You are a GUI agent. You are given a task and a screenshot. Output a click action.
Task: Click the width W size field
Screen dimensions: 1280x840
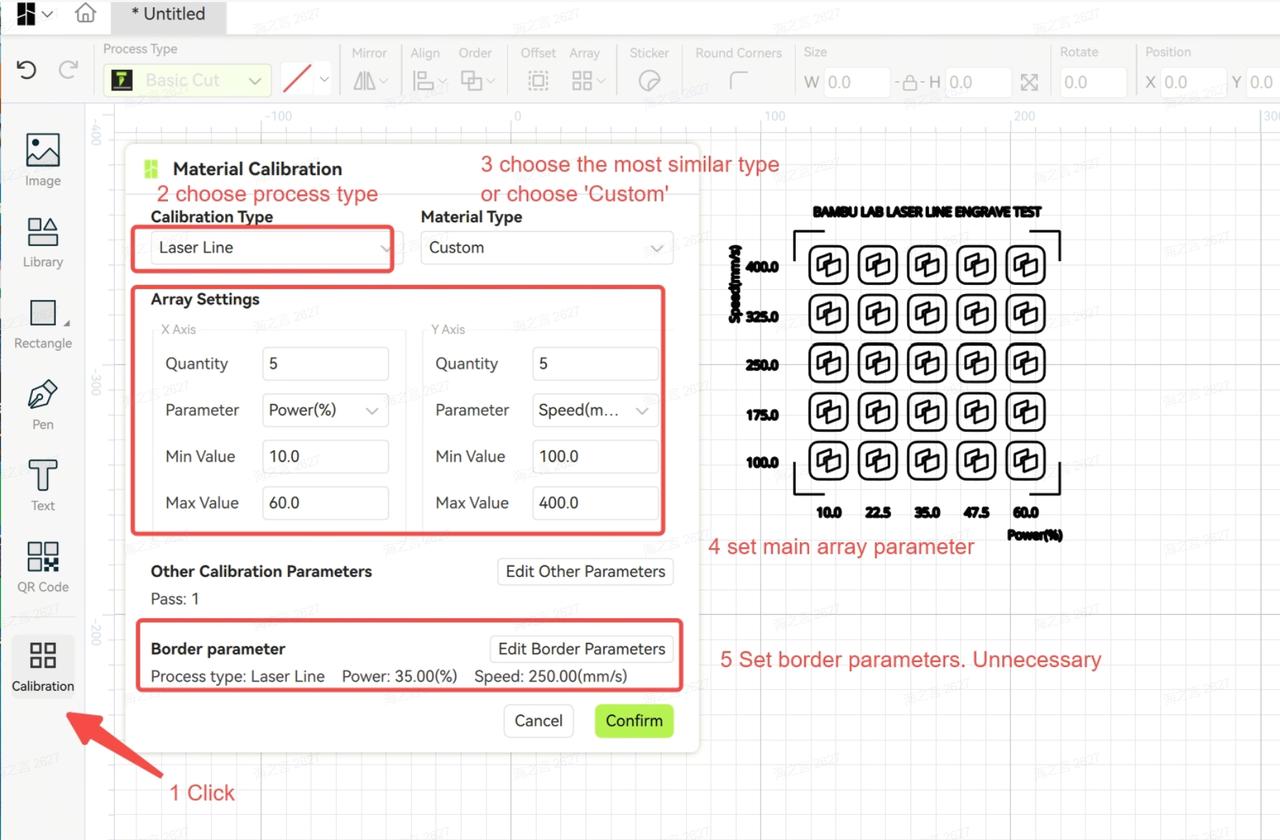[857, 82]
